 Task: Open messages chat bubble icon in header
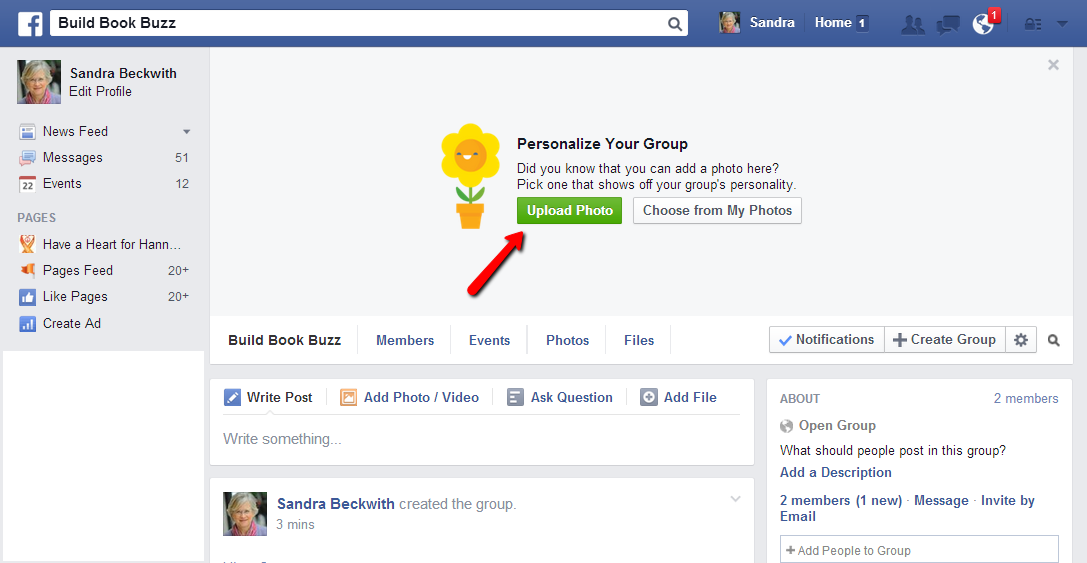pos(948,25)
